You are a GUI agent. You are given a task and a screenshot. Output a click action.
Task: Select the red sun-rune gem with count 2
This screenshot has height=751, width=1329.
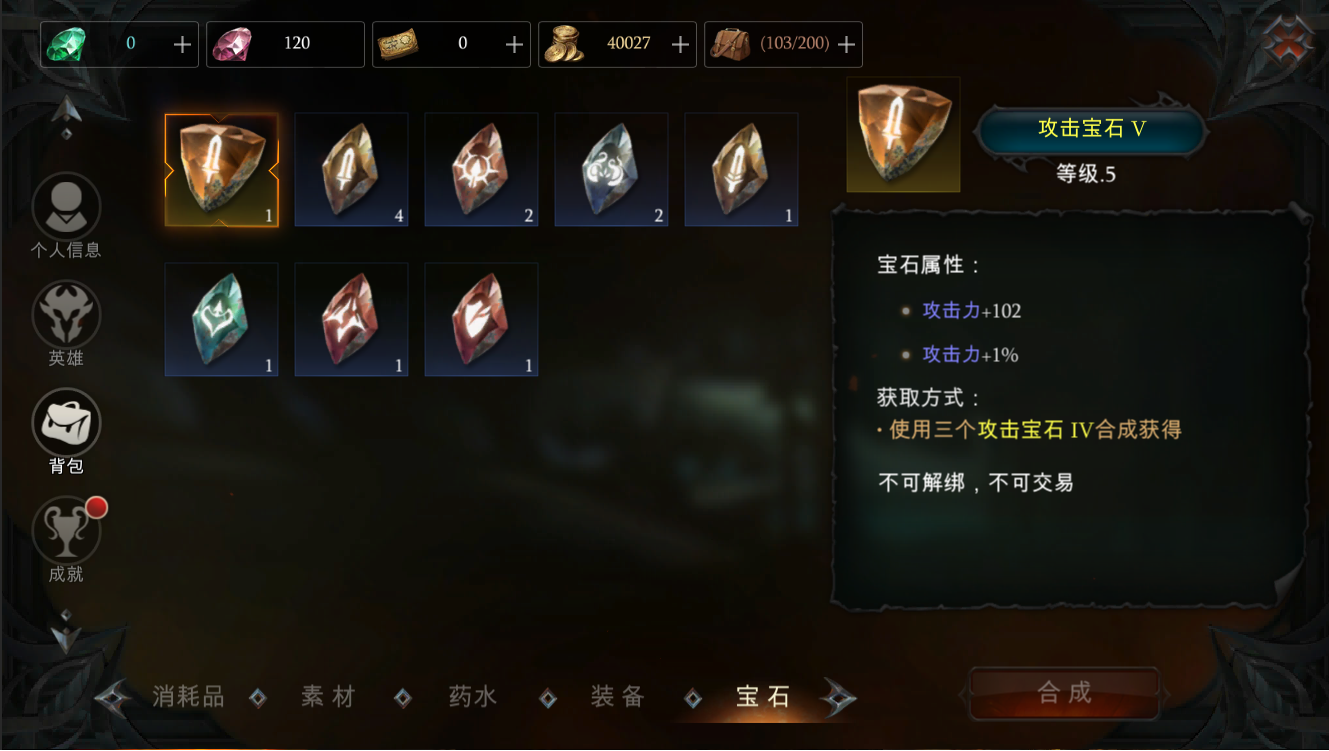click(481, 169)
